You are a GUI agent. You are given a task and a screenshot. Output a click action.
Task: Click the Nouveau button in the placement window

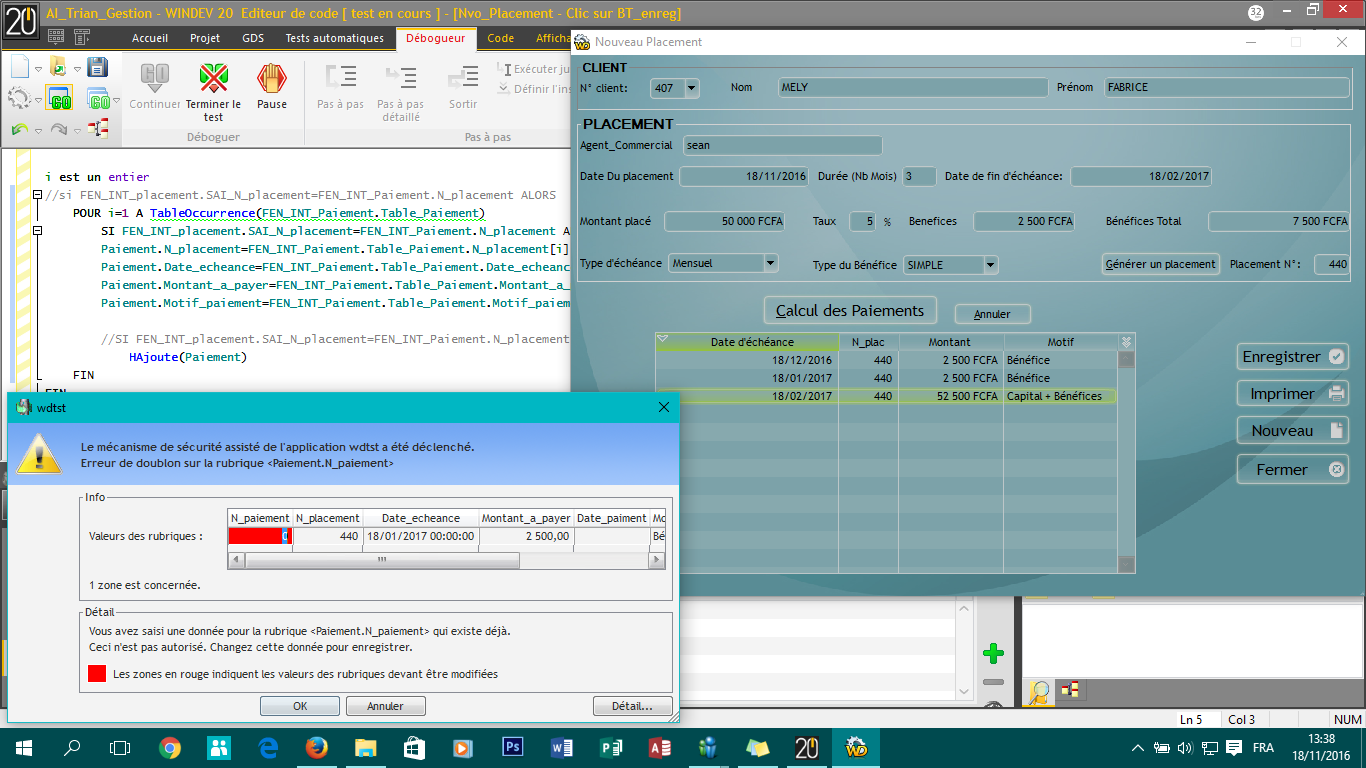point(1292,431)
